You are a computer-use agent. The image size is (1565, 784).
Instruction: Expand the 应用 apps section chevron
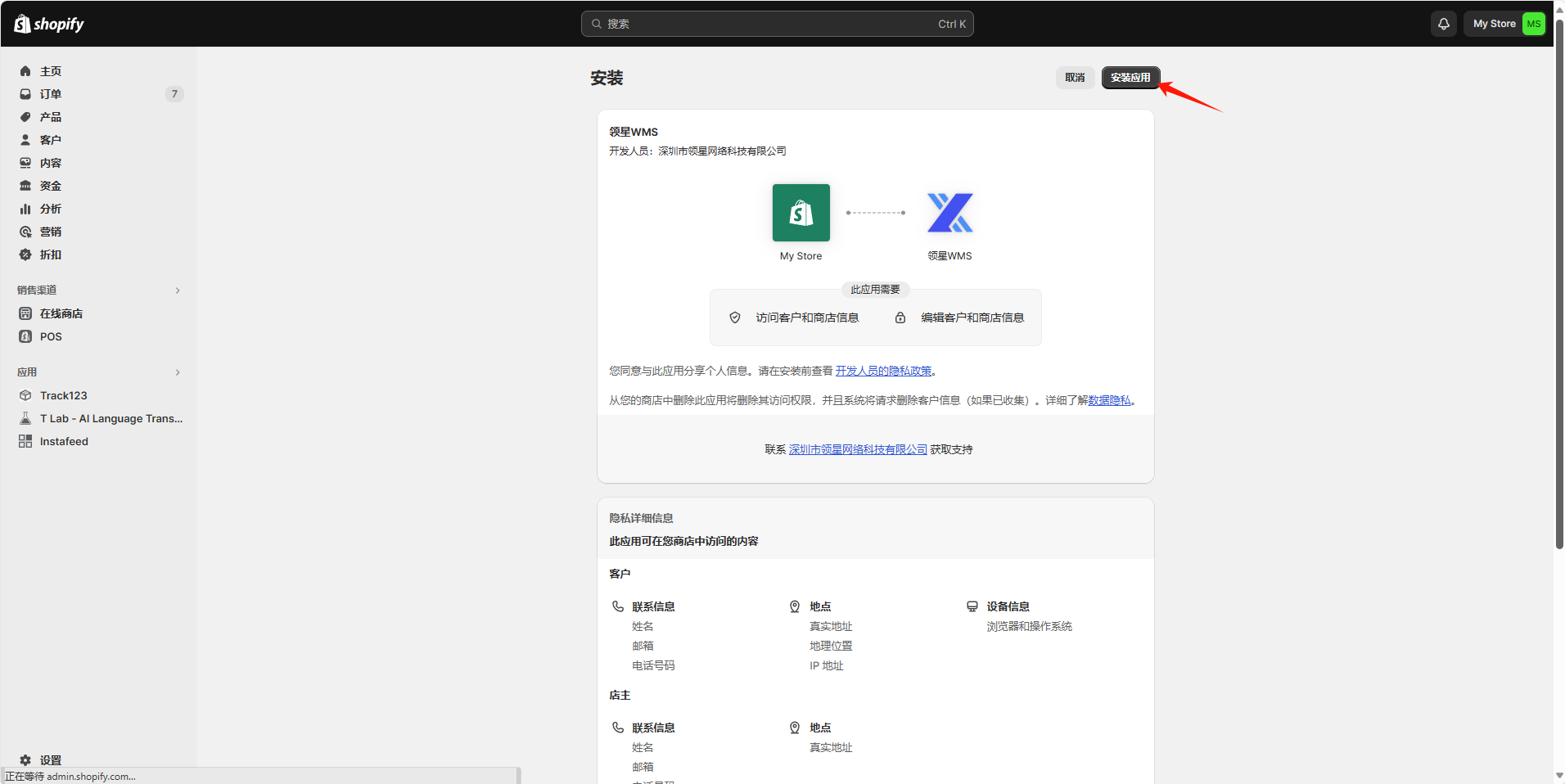tap(178, 372)
